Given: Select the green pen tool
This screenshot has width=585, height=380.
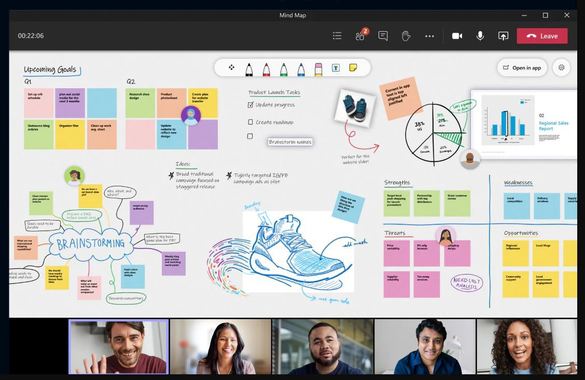Looking at the screenshot, I should click(x=284, y=69).
